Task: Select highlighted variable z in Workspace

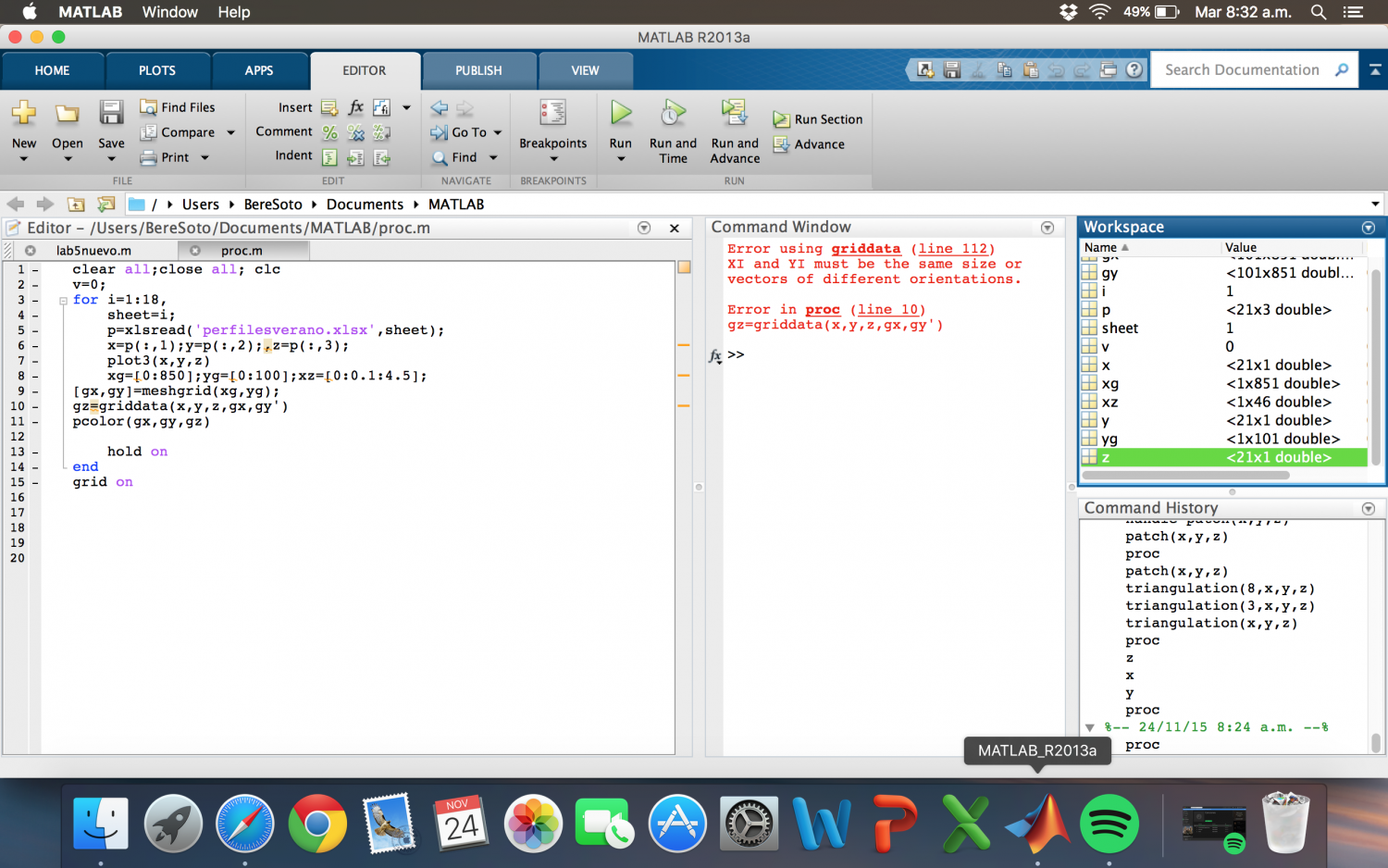Action: [1223, 457]
